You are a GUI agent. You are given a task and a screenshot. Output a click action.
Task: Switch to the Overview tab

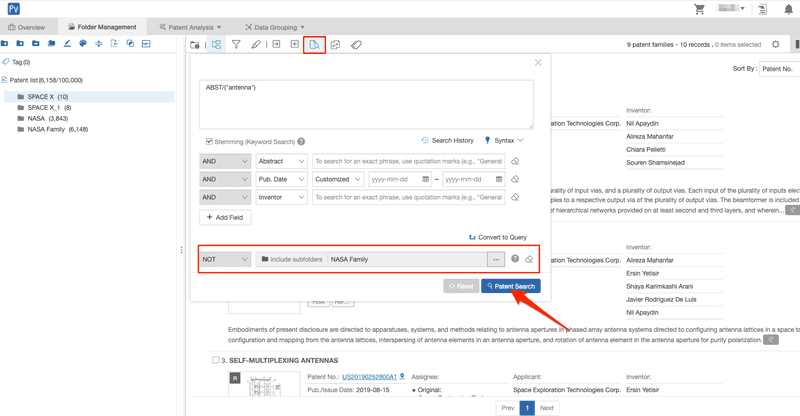[x=27, y=27]
